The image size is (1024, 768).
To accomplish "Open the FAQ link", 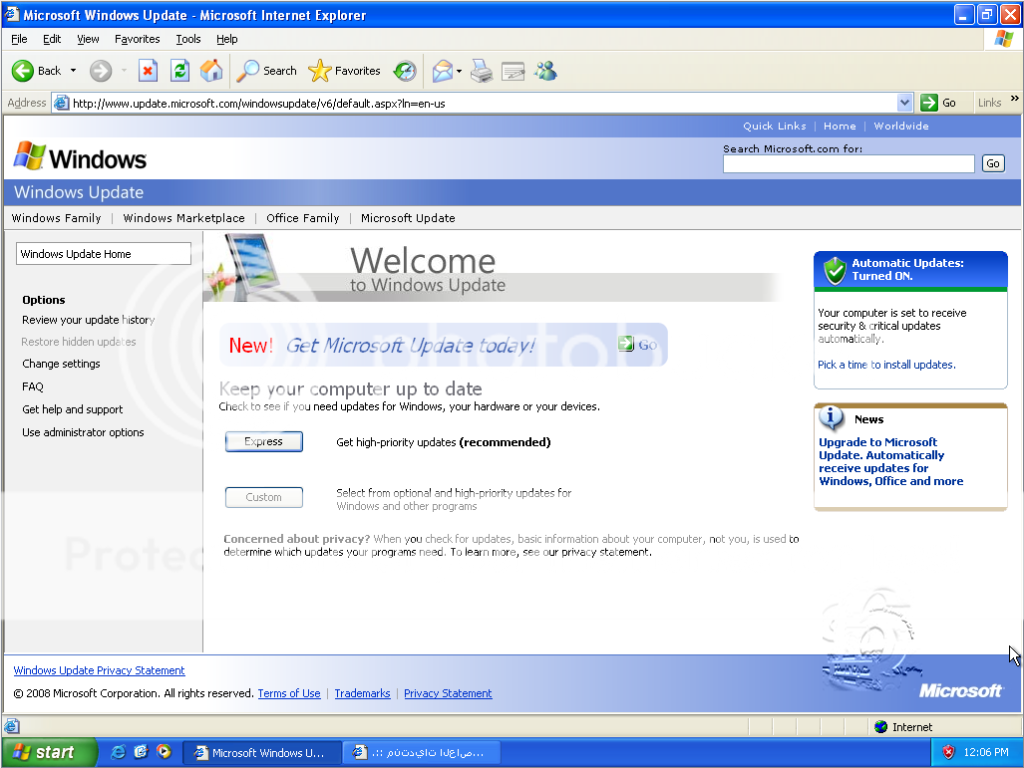I will point(33,387).
